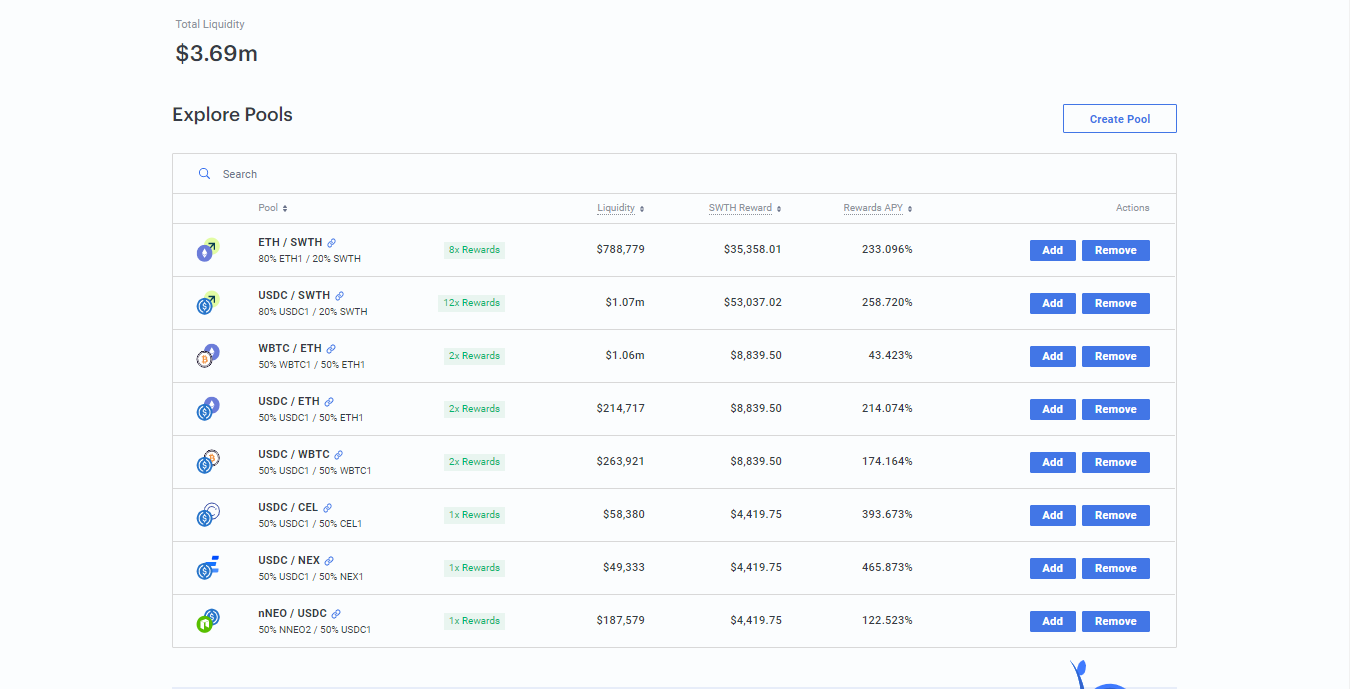Sort pools by the Pool column
1350x689 pixels.
tap(273, 208)
